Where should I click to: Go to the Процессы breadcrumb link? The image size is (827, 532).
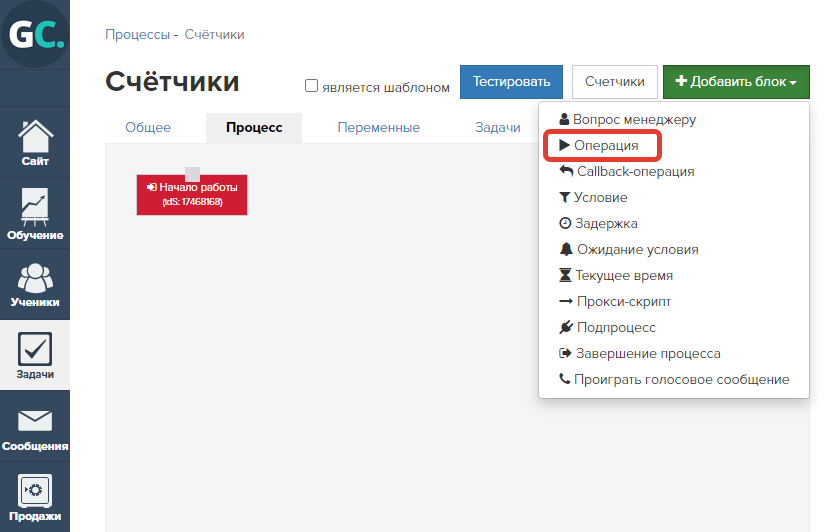click(x=137, y=35)
